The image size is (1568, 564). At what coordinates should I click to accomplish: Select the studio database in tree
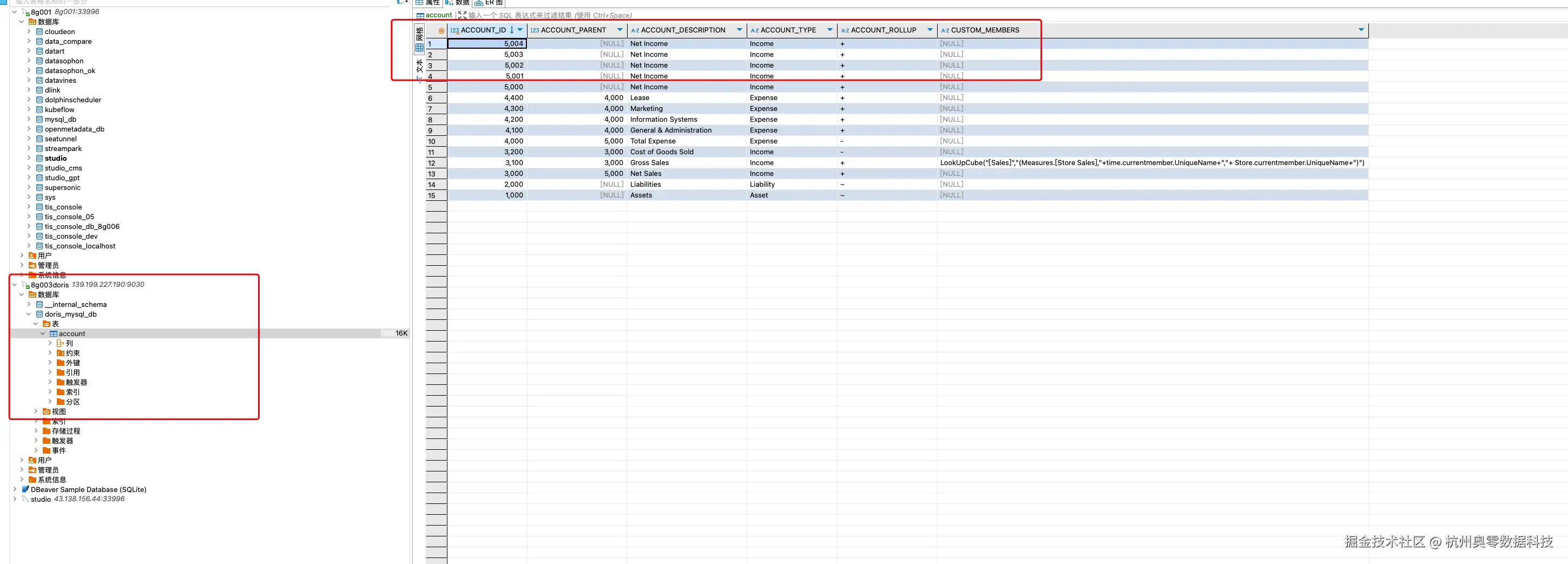(55, 159)
